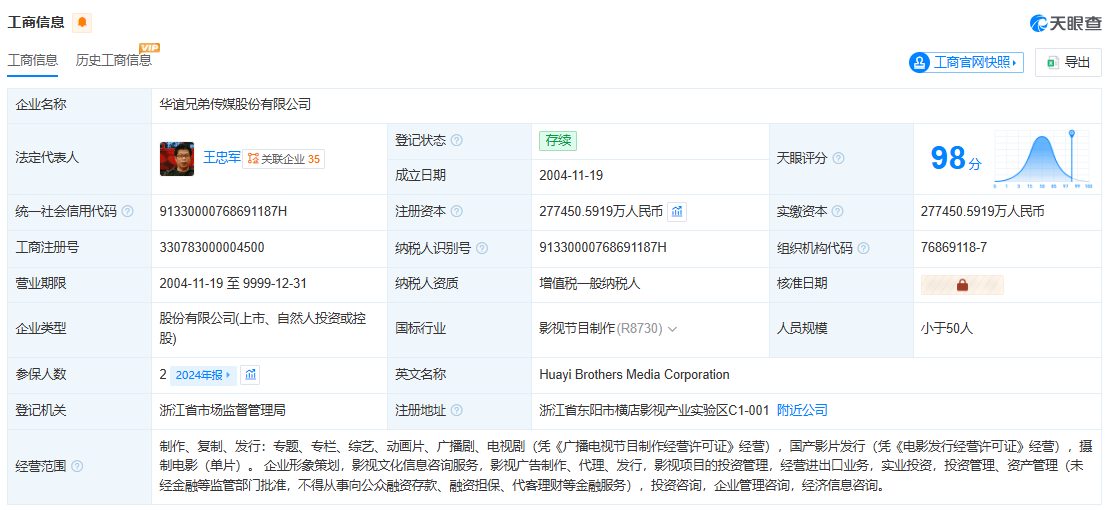Open 工商官网快照
Viewport: 1111px width, 510px height.
point(966,62)
